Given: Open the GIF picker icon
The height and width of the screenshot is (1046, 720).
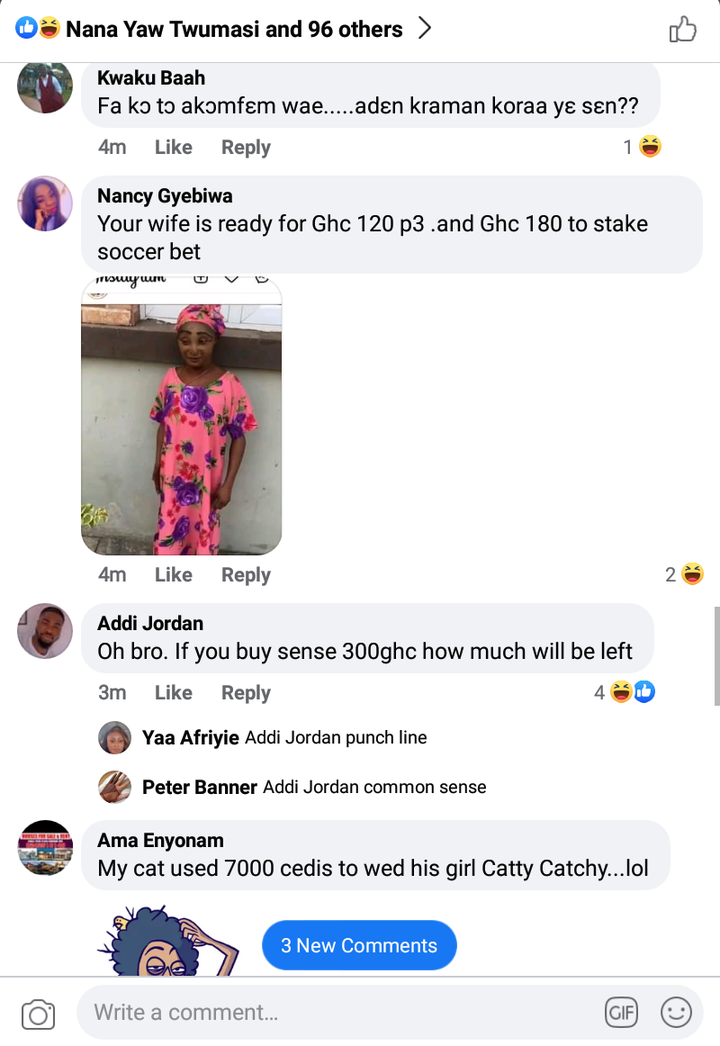Looking at the screenshot, I should pyautogui.click(x=621, y=1013).
